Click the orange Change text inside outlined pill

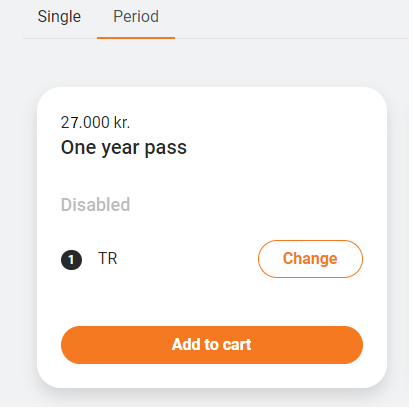[x=310, y=259]
